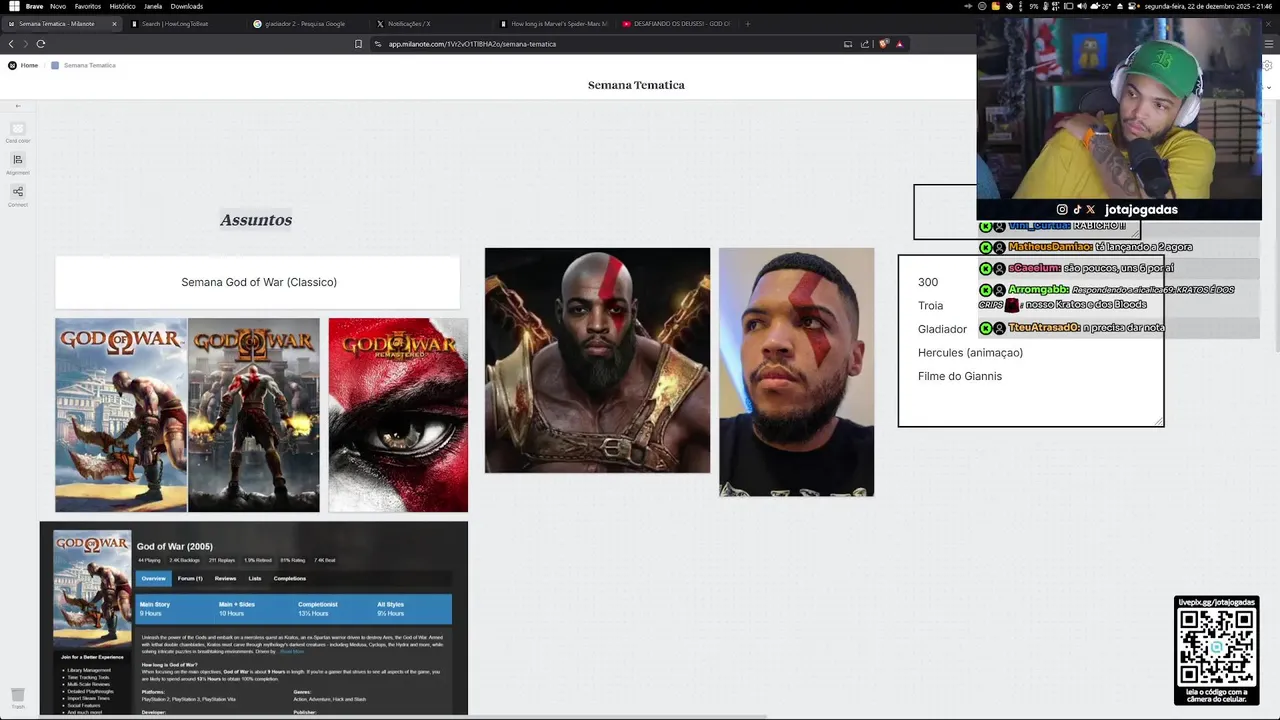Select the Connect tool
The height and width of the screenshot is (720, 1280).
[18, 195]
